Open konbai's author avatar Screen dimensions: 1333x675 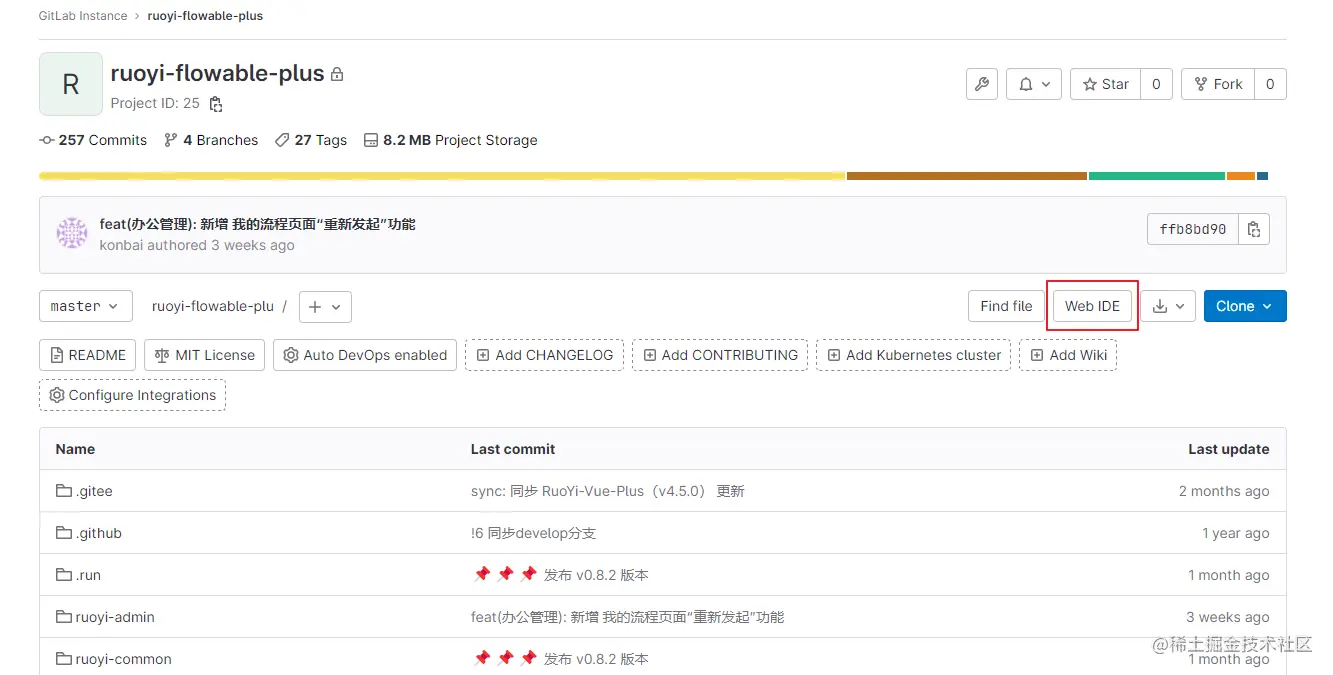coord(72,234)
